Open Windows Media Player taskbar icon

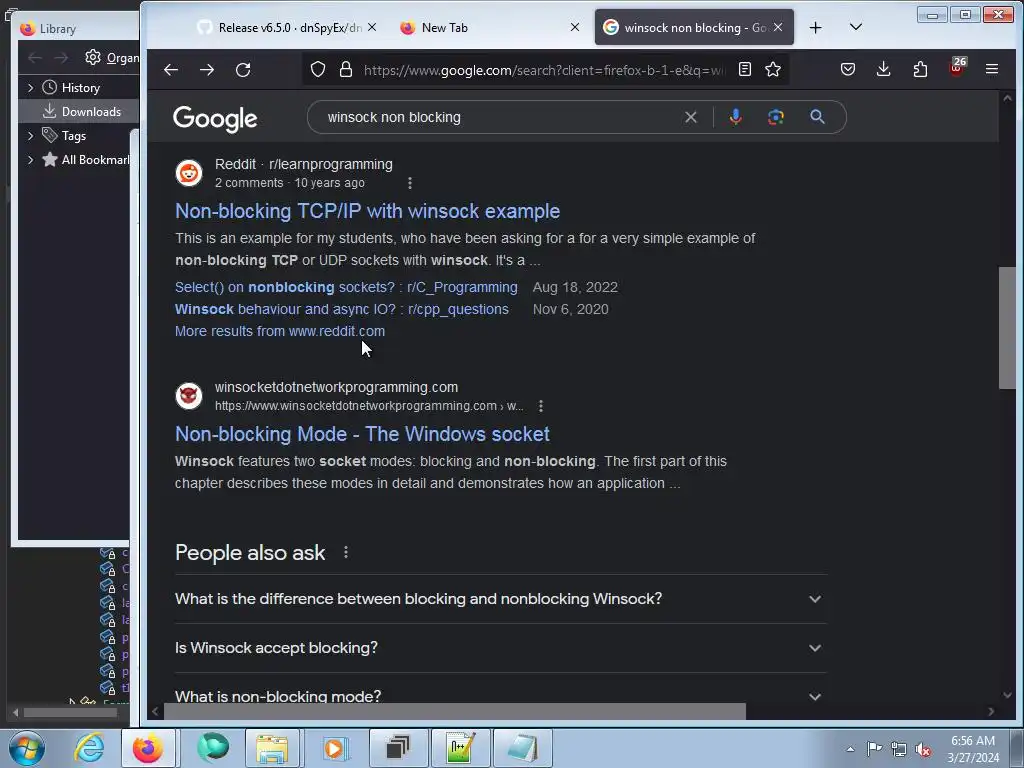pos(334,748)
